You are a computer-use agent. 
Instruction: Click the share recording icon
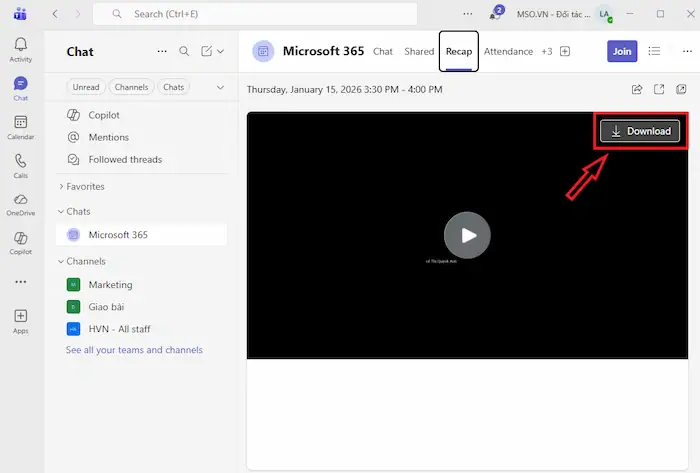tap(637, 89)
